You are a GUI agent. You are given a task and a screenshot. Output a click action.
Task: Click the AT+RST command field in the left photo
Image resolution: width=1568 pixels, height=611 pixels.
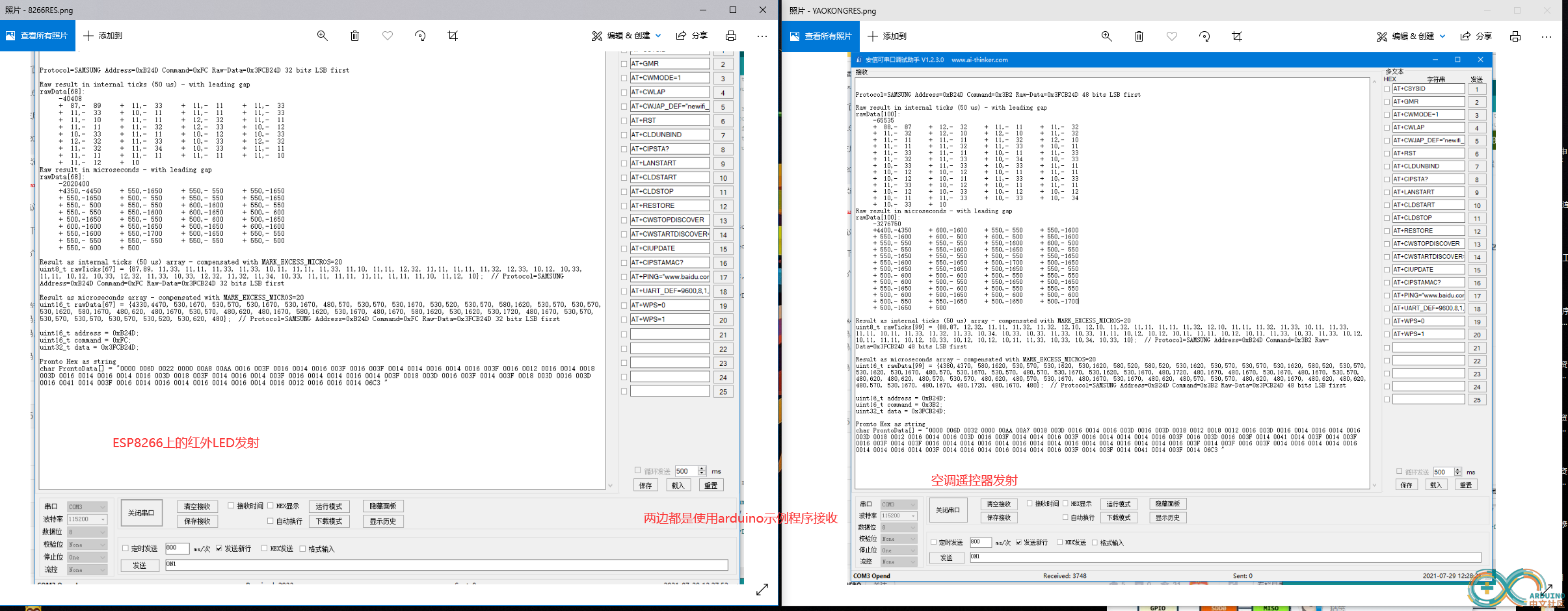pyautogui.click(x=670, y=120)
